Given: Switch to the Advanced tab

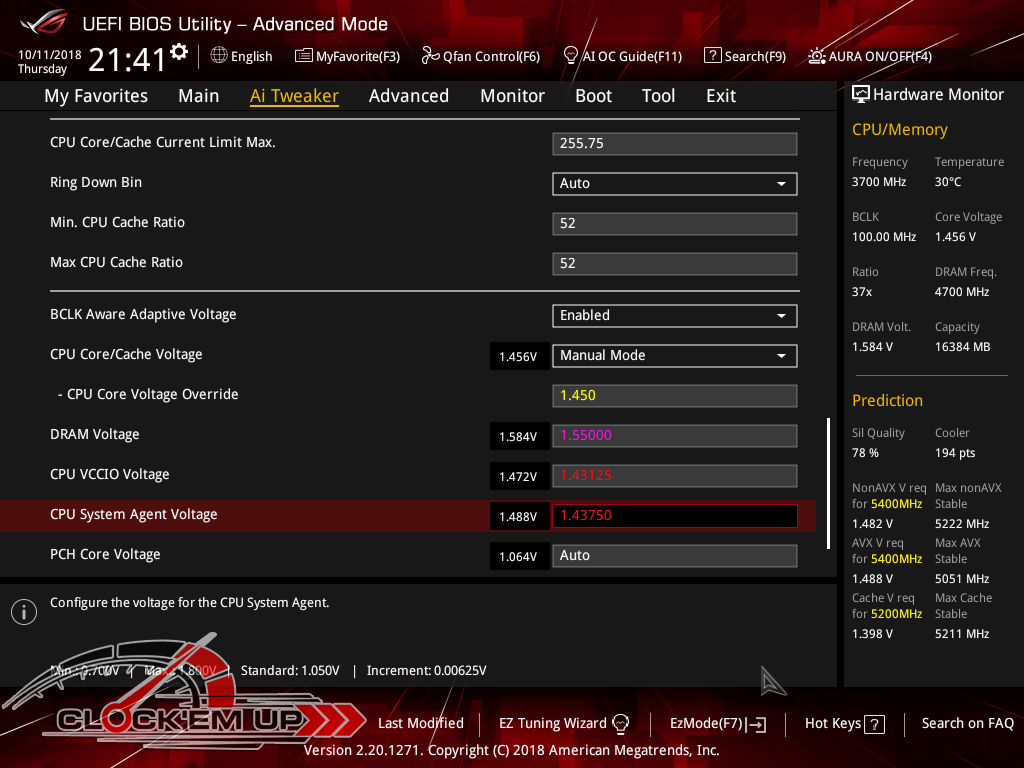Looking at the screenshot, I should [x=408, y=96].
